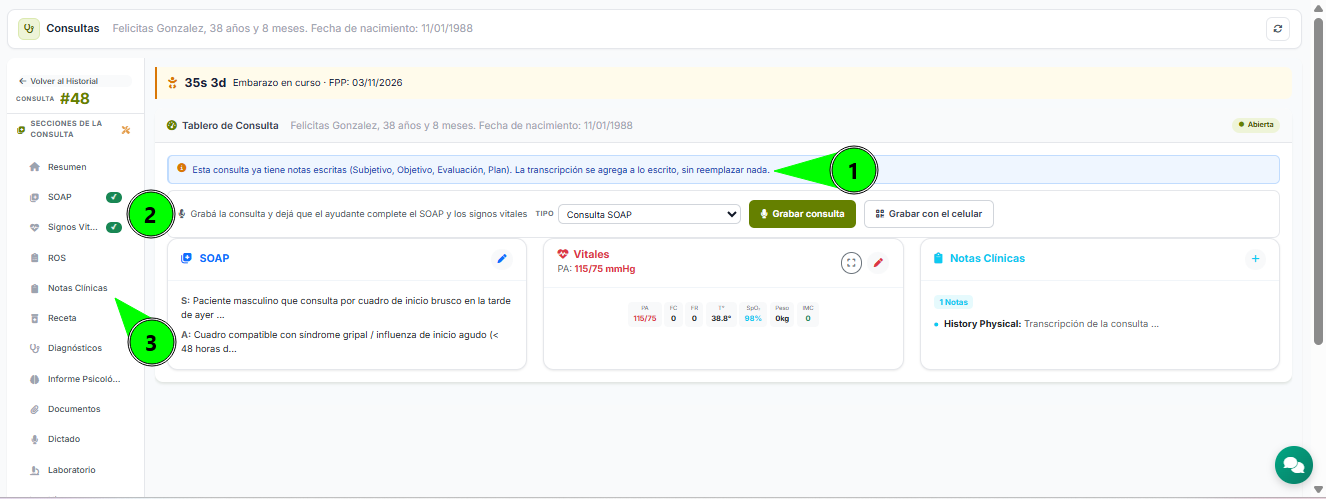Click the page vertical scrollbar
The height and width of the screenshot is (499, 1326).
click(x=1318, y=184)
